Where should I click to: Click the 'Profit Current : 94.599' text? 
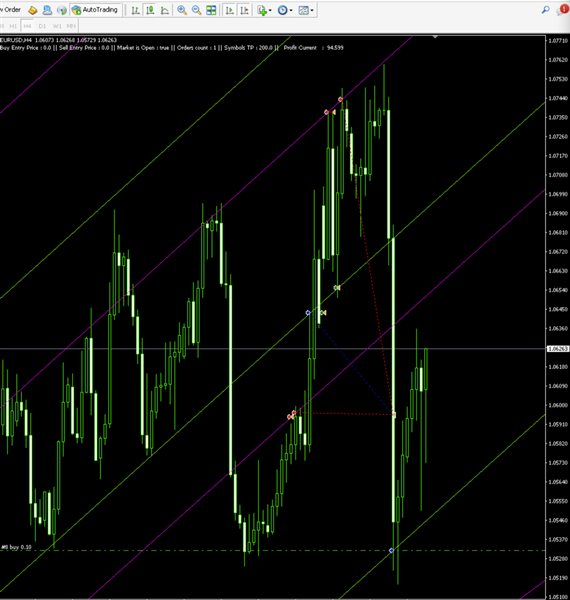point(313,48)
